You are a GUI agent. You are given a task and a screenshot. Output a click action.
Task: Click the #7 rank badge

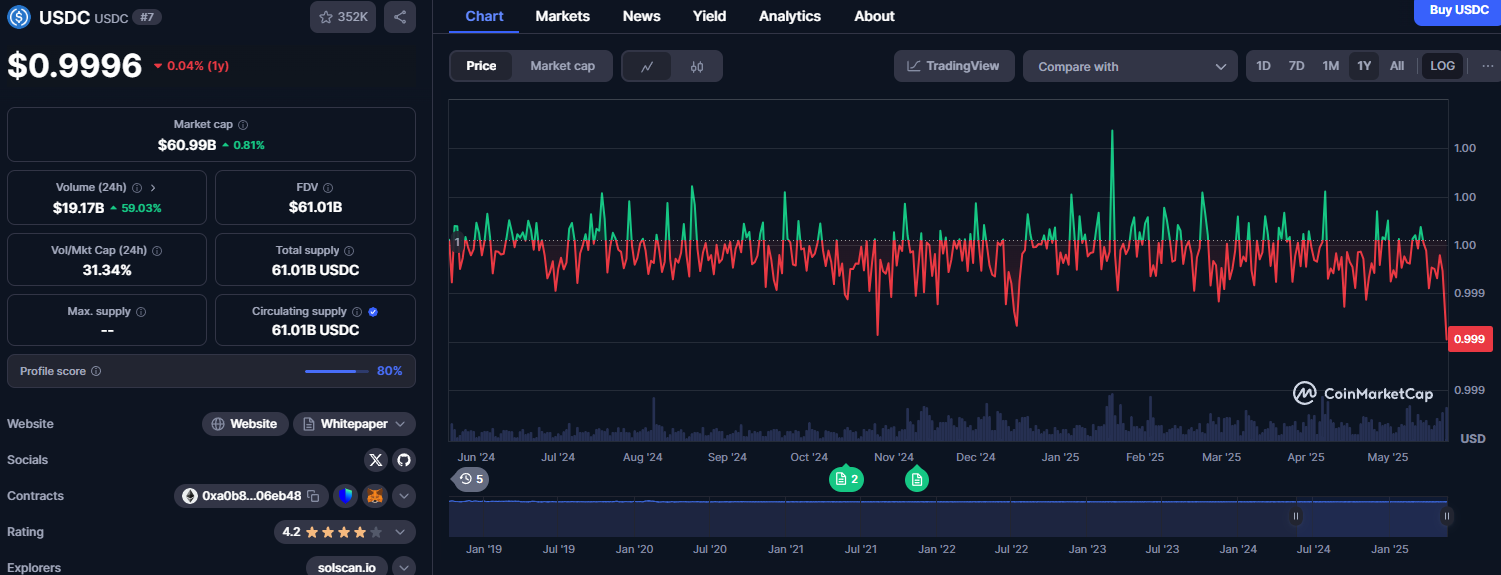pyautogui.click(x=145, y=17)
